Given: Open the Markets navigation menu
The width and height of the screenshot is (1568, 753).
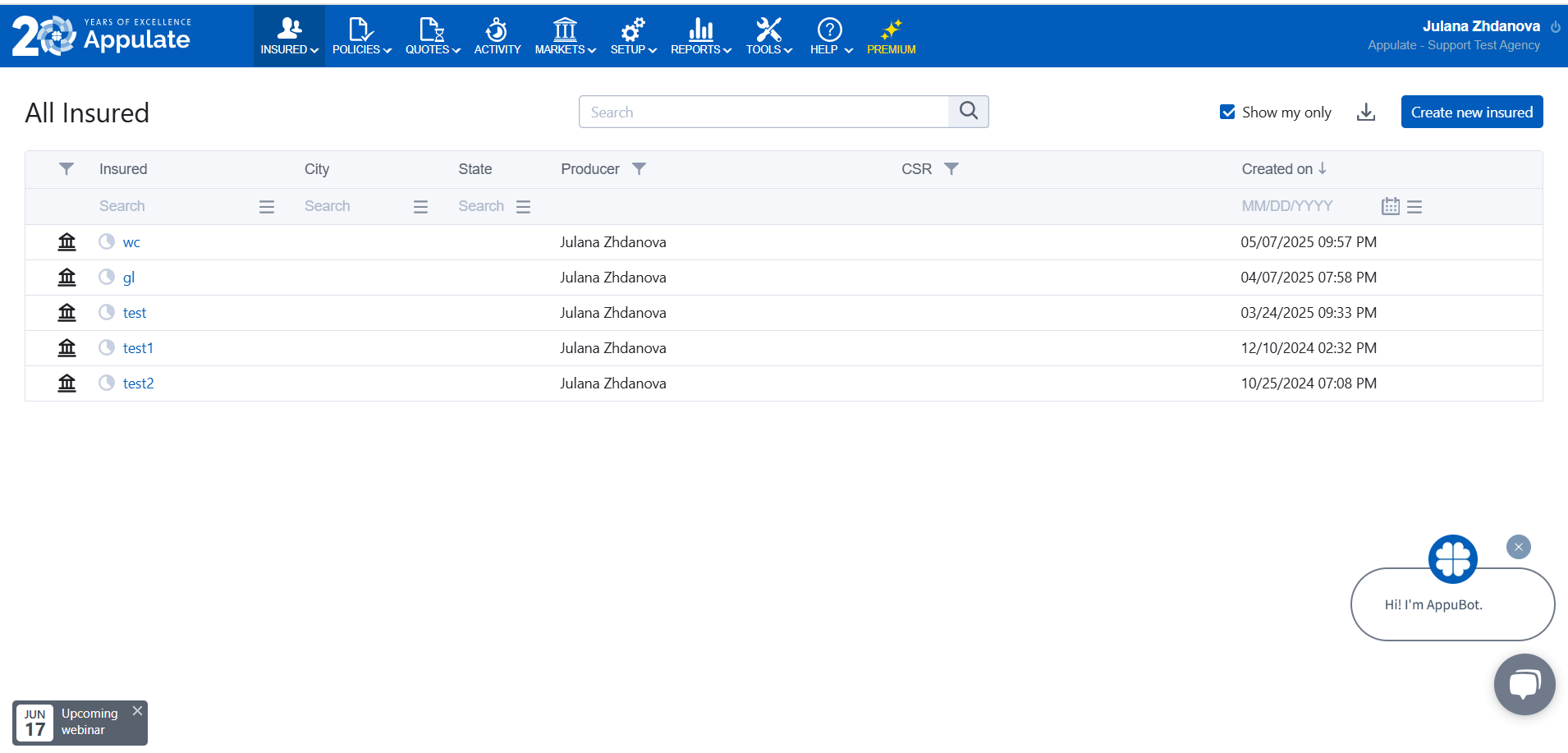Looking at the screenshot, I should click(x=565, y=36).
